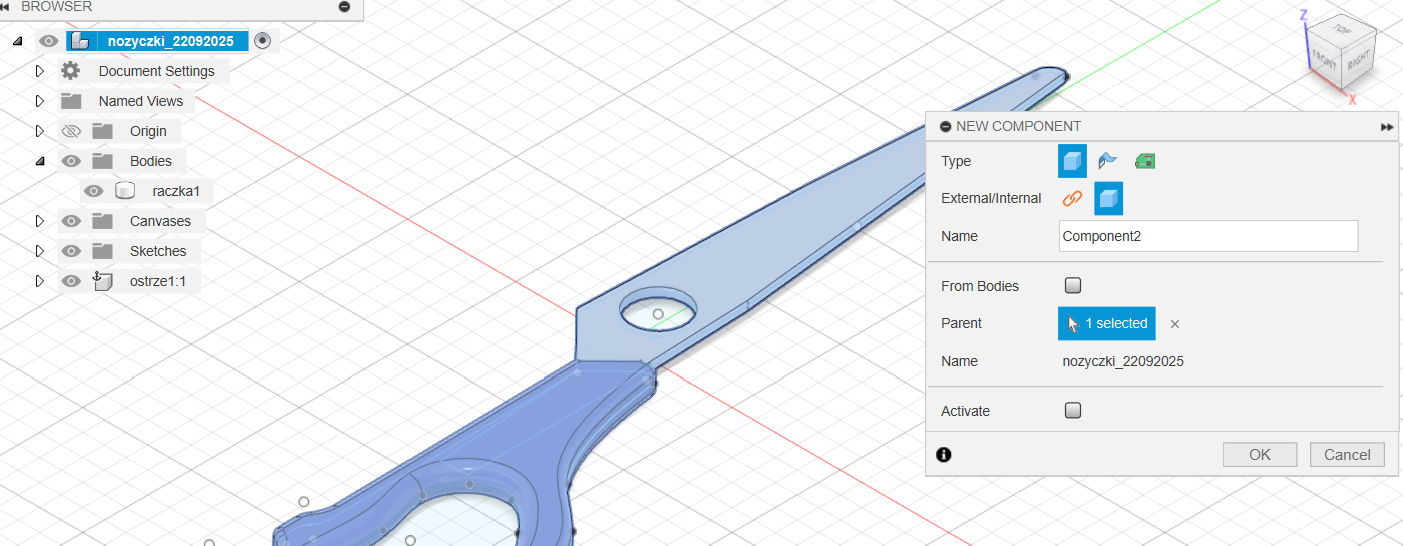Image resolution: width=1403 pixels, height=546 pixels.
Task: Cancel the New Component dialog
Action: pos(1346,455)
